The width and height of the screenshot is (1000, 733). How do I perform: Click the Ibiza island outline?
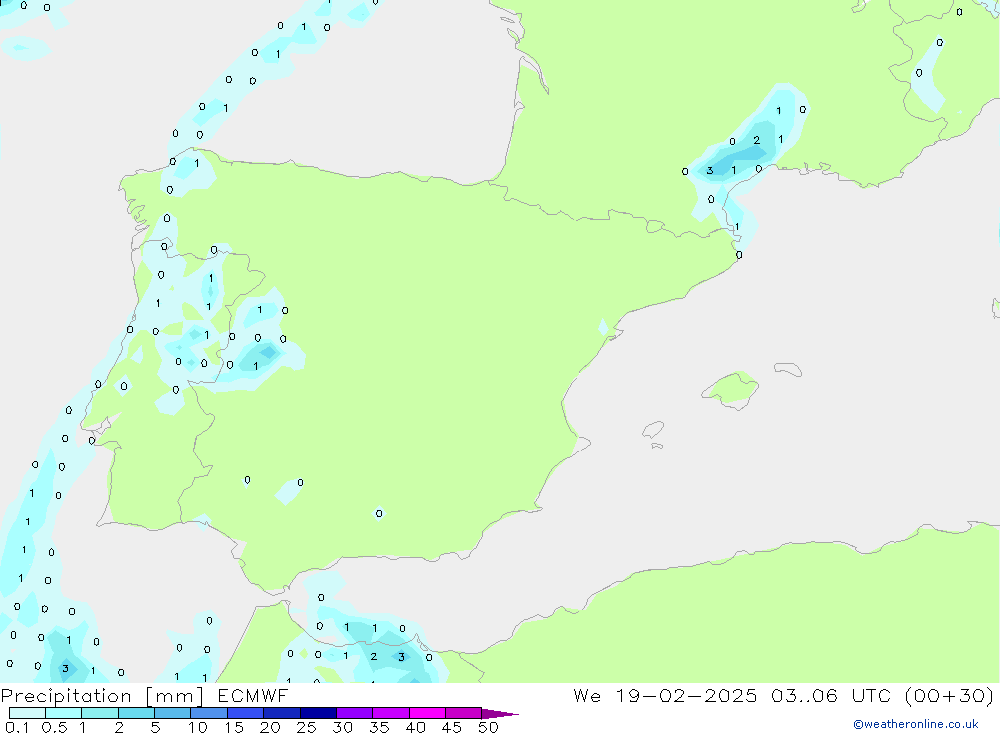[x=653, y=430]
